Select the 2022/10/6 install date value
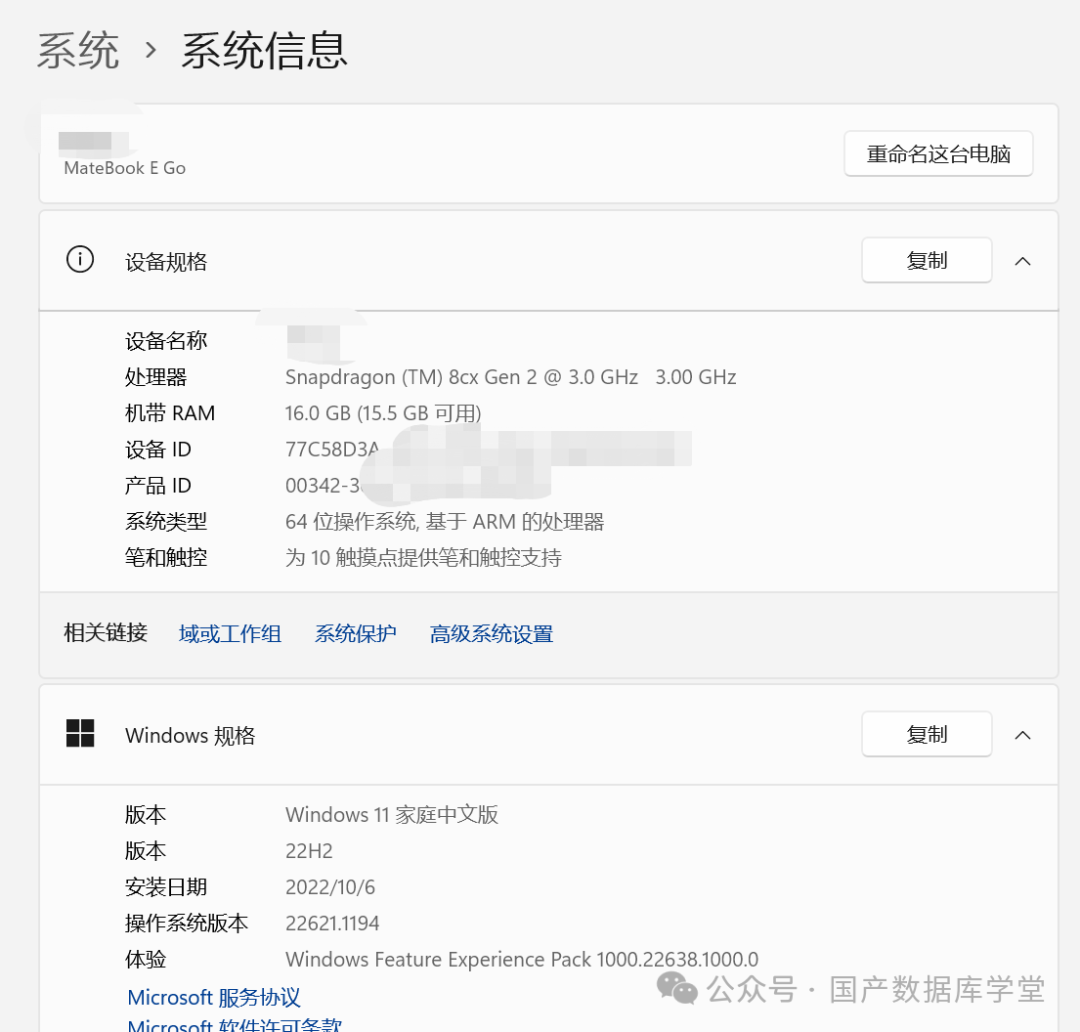This screenshot has height=1032, width=1080. [330, 887]
